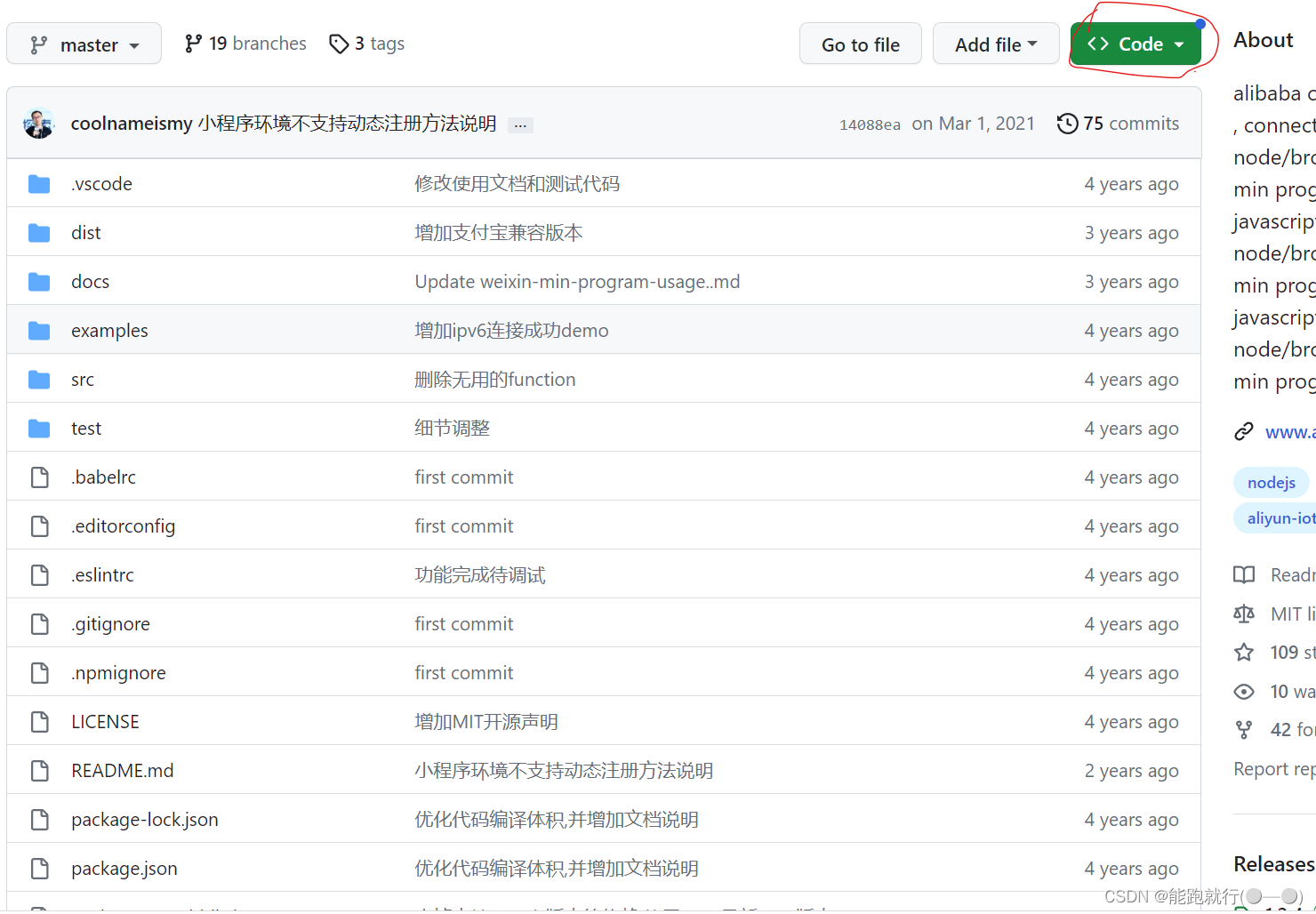
Task: Open coolnameismy's profile avatar
Action: [x=38, y=123]
